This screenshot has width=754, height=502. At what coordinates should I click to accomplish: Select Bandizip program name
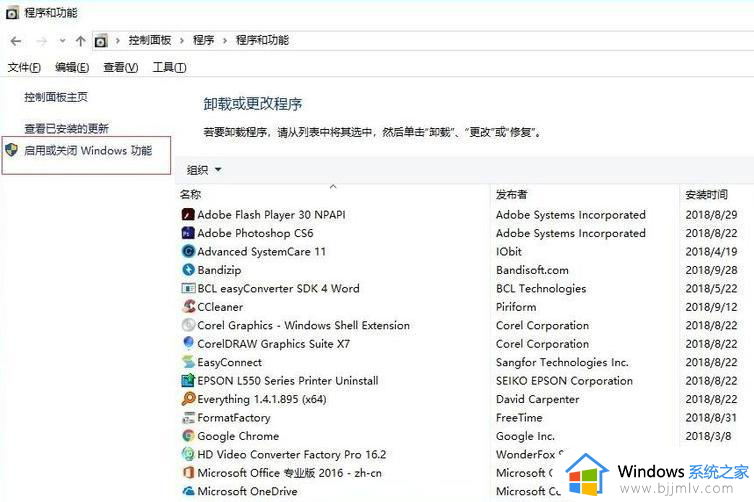click(x=219, y=270)
